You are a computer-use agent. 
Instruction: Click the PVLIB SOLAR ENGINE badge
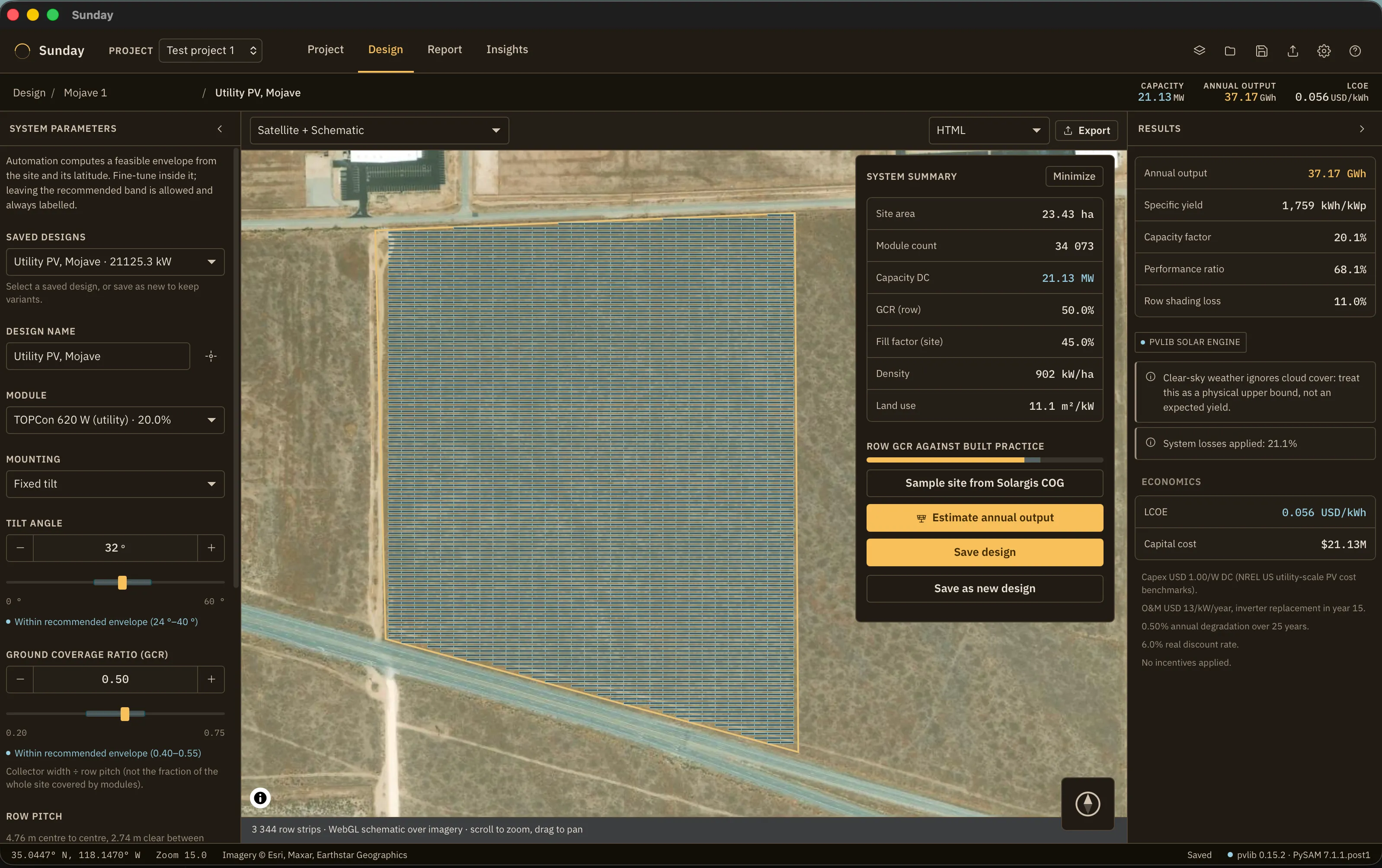1190,342
